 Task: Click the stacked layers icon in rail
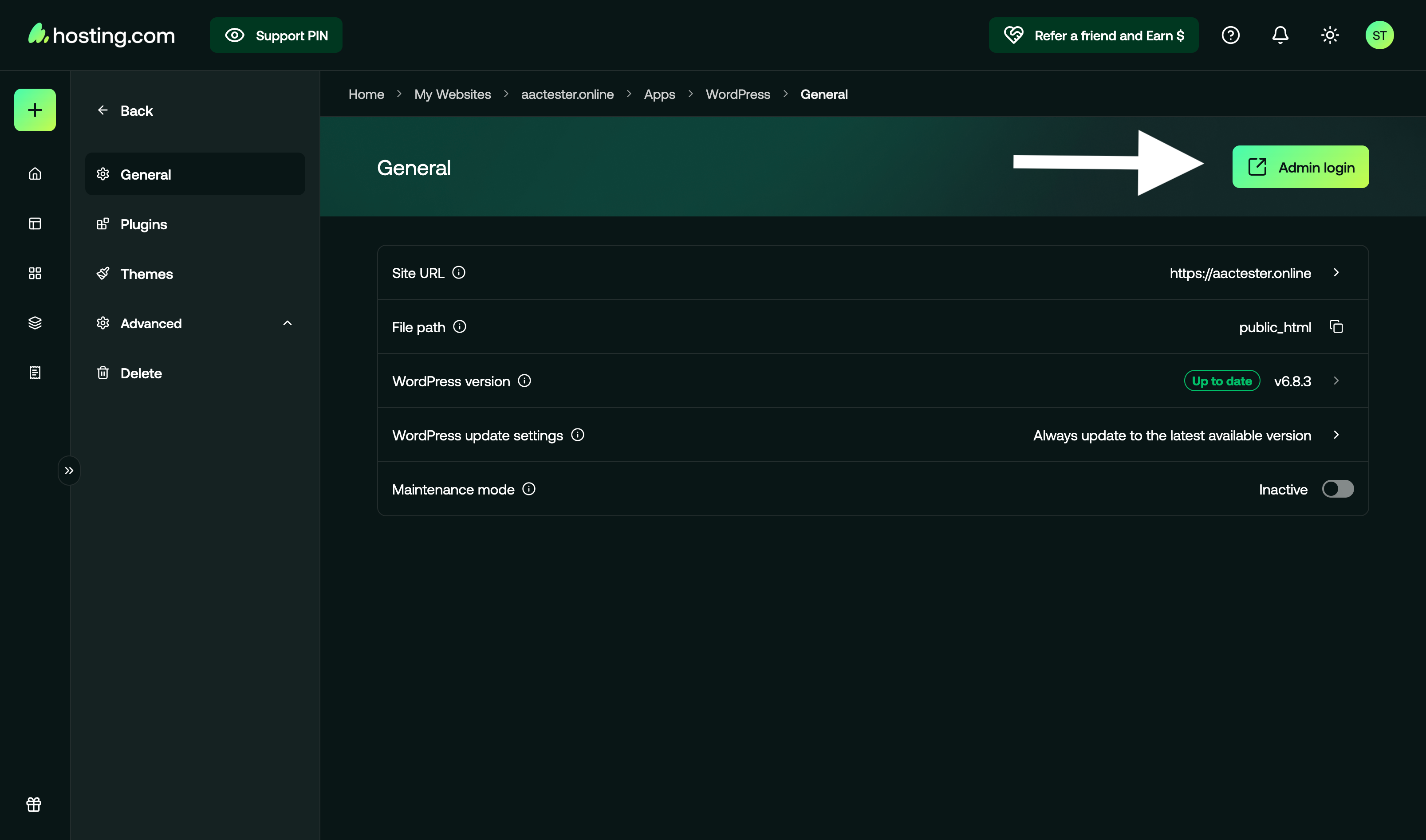click(35, 322)
